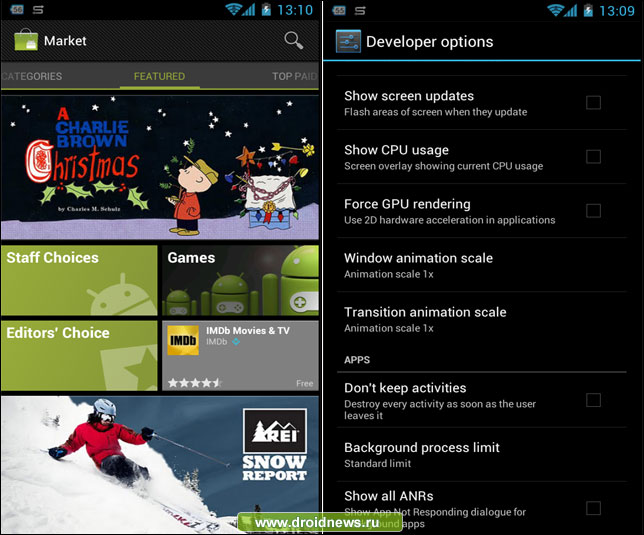Open Background process limit setting

(x=482, y=455)
